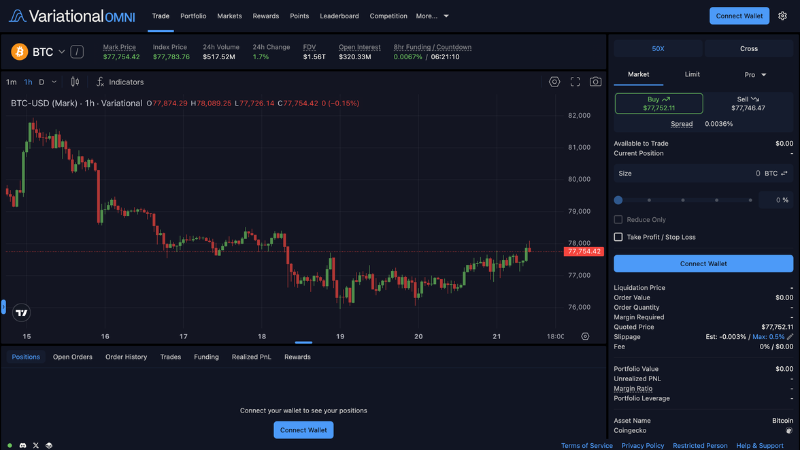
Task: Go to the Trade nav tab
Action: coord(161,16)
